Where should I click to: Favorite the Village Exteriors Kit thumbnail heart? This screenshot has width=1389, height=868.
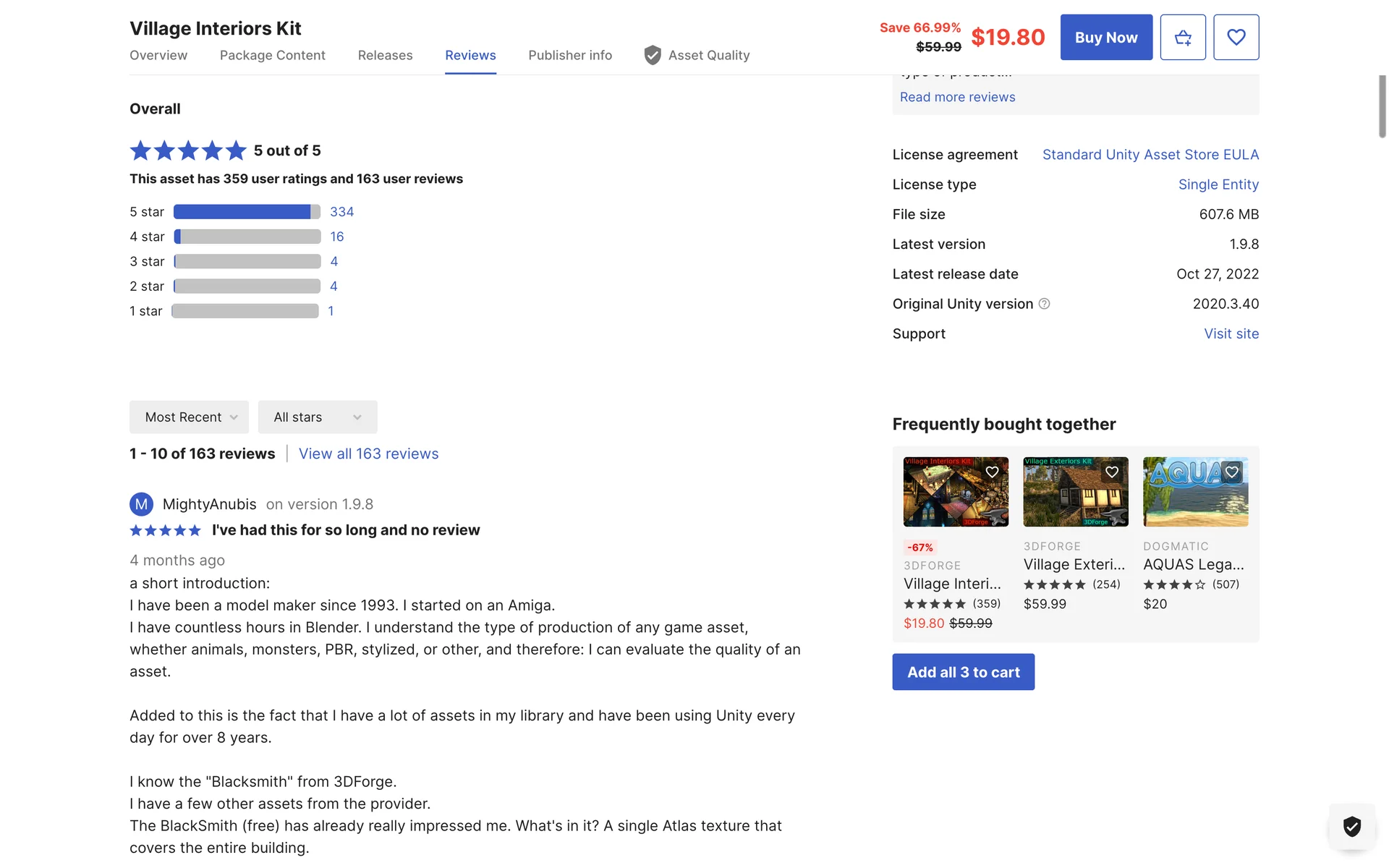tap(1112, 472)
